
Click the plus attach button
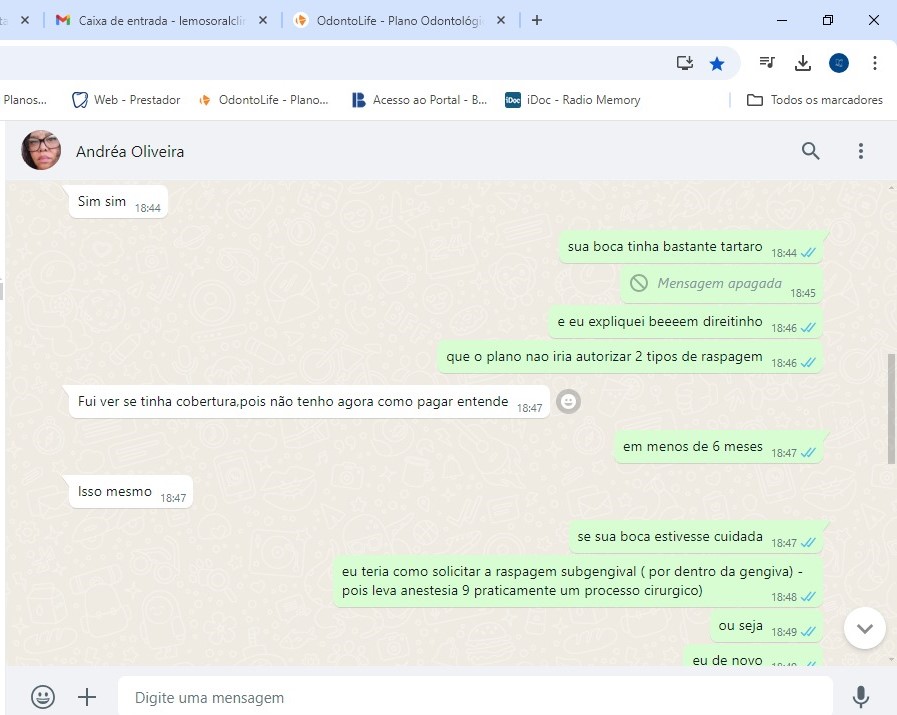click(87, 697)
